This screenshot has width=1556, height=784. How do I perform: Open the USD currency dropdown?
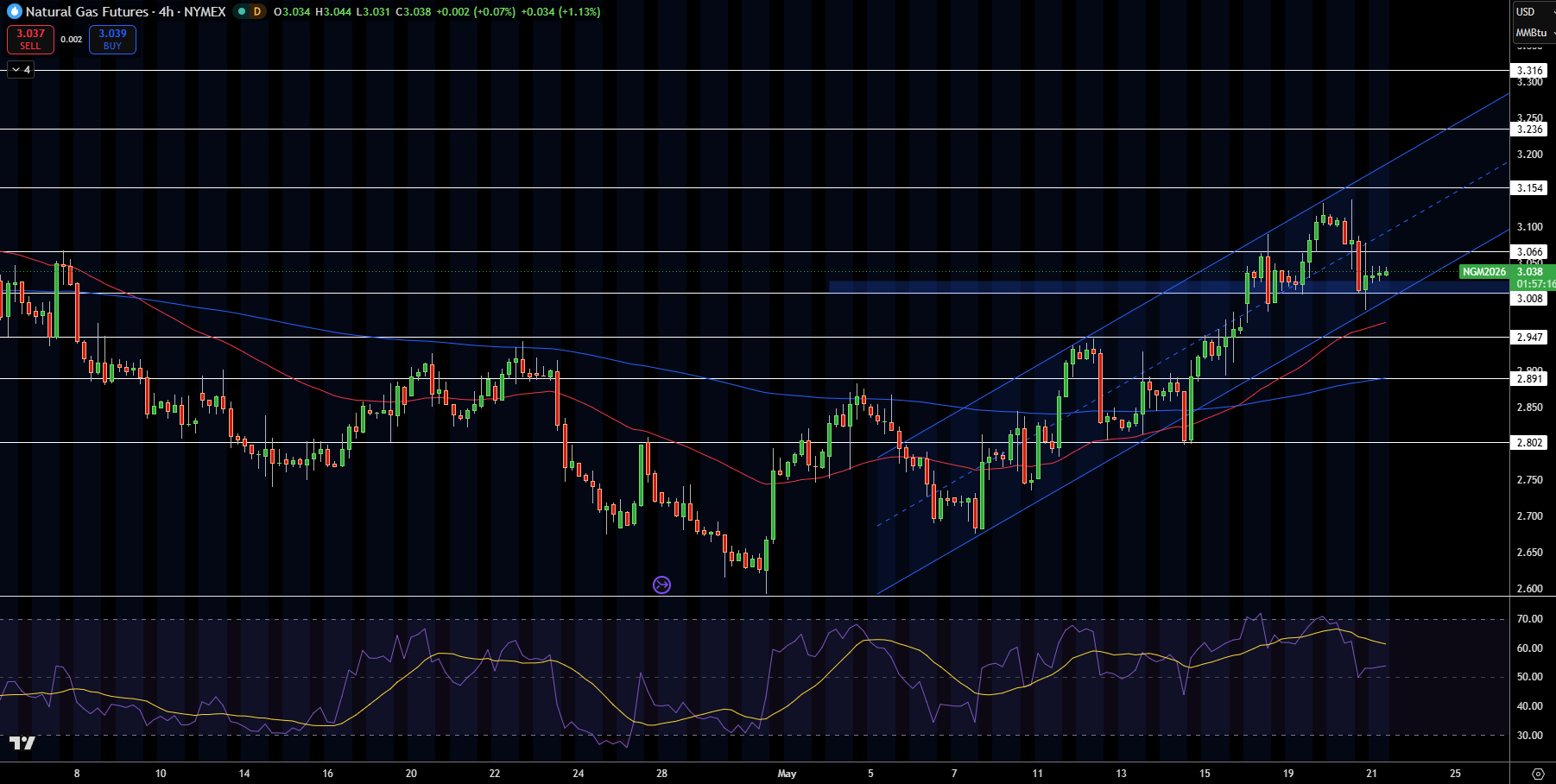(x=1533, y=12)
